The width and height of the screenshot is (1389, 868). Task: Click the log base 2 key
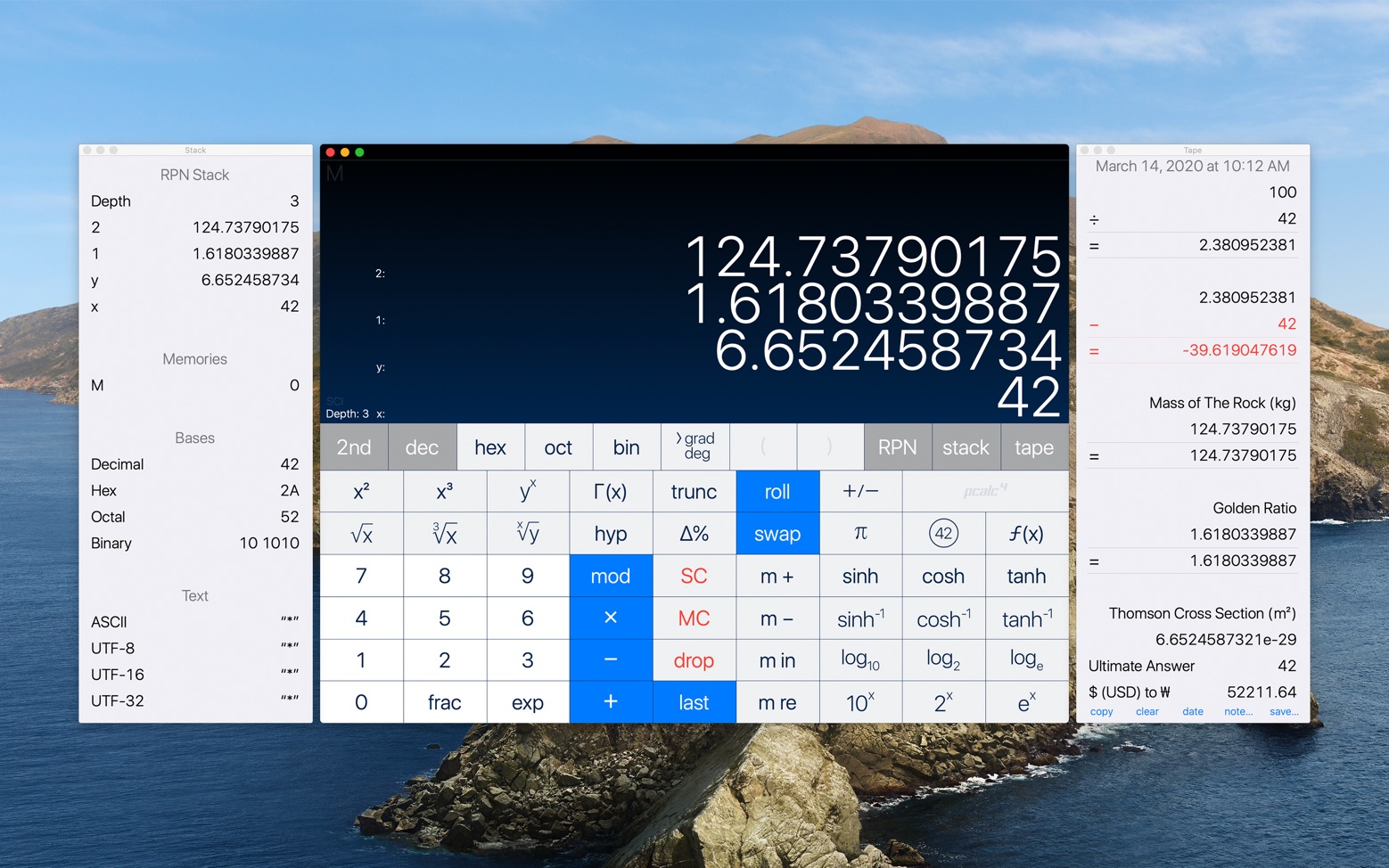tap(943, 660)
